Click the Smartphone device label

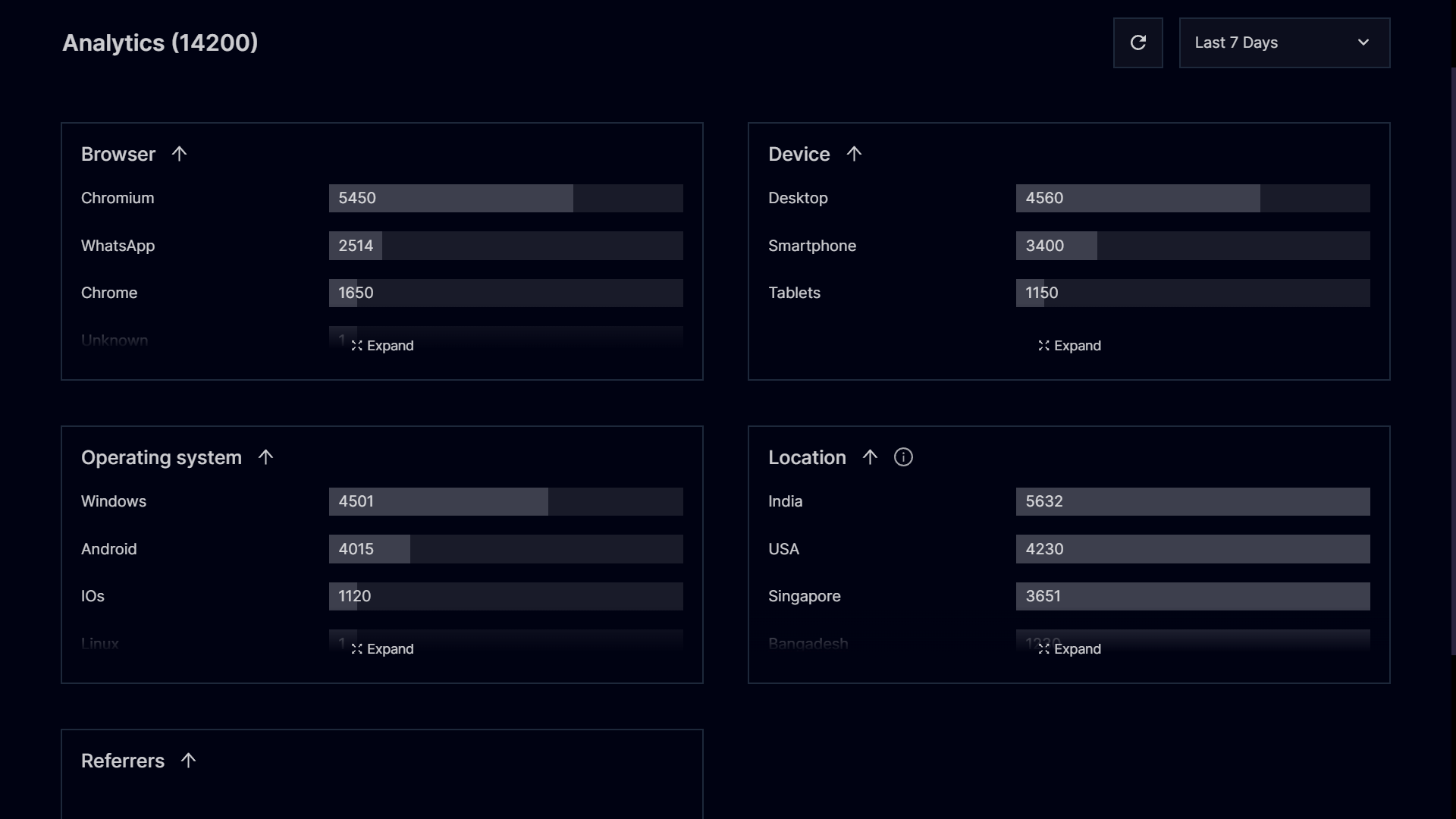tap(811, 246)
